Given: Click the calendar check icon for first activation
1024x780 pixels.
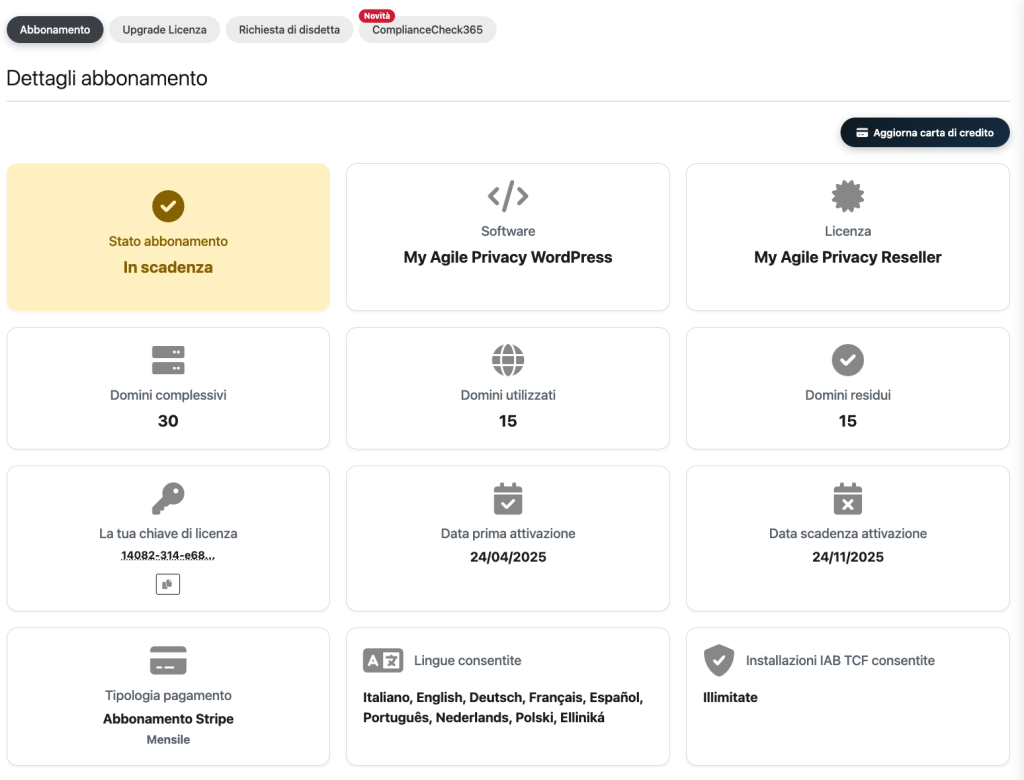Looking at the screenshot, I should (x=508, y=498).
